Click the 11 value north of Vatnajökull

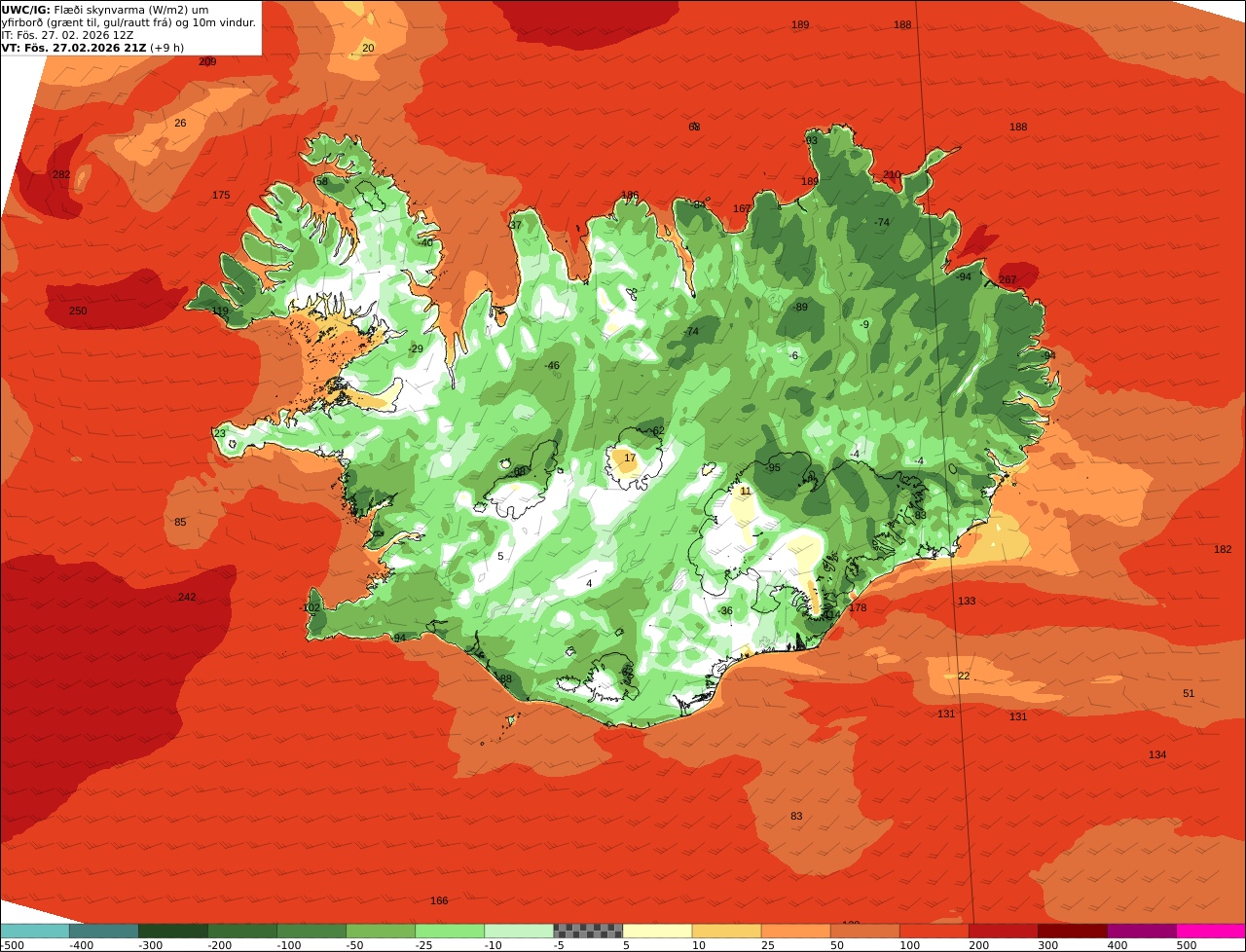click(x=746, y=492)
